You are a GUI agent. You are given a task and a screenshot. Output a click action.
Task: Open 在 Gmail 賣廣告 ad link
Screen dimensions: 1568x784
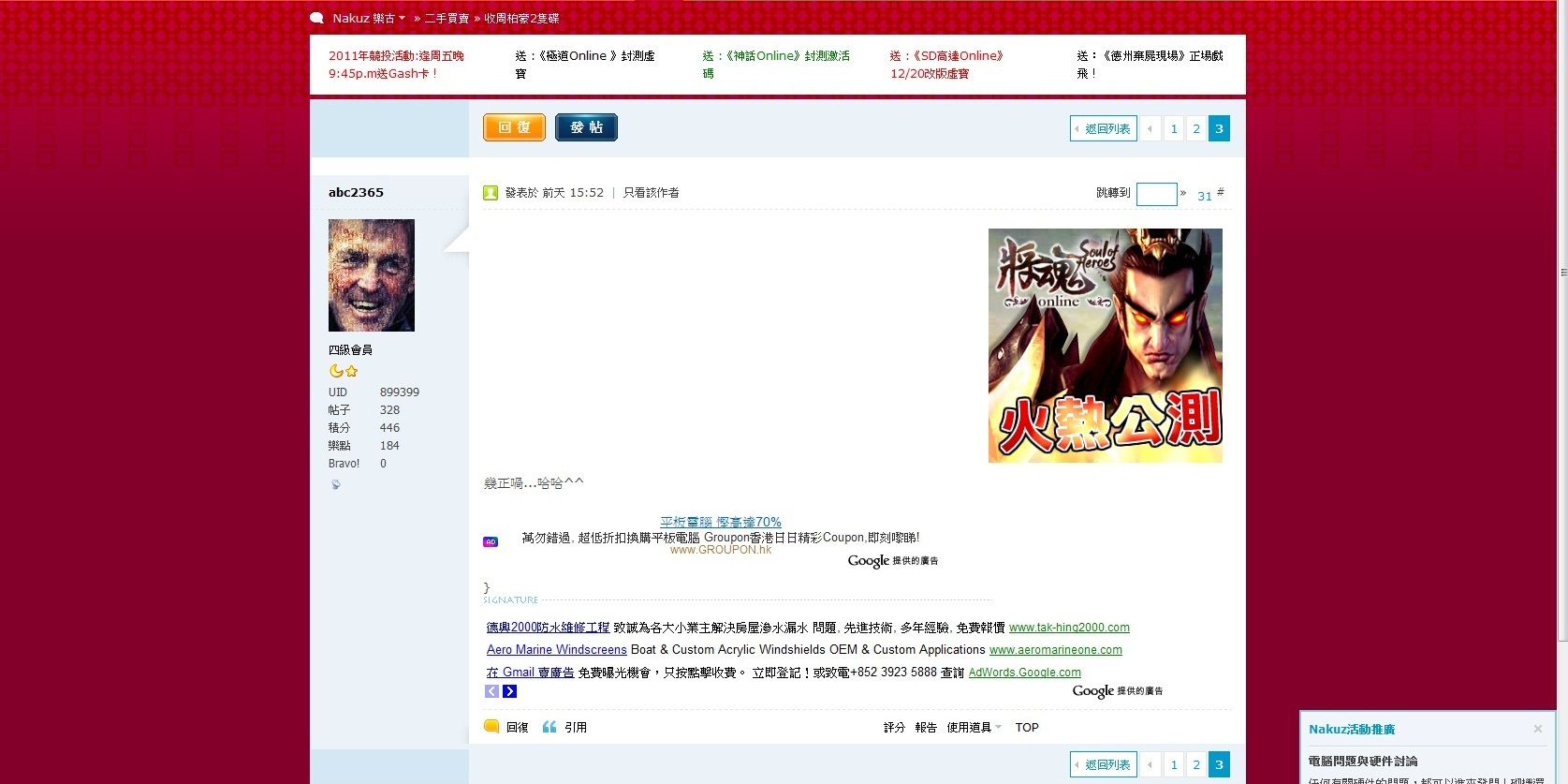(530, 673)
